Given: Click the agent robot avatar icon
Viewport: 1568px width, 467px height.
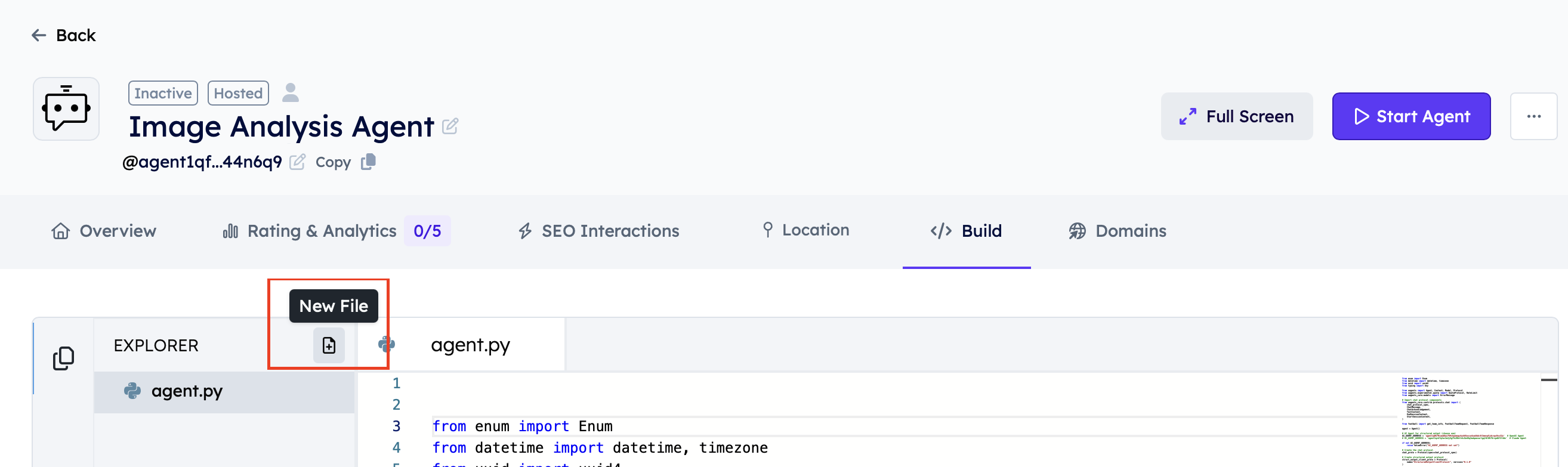Looking at the screenshot, I should coord(66,110).
